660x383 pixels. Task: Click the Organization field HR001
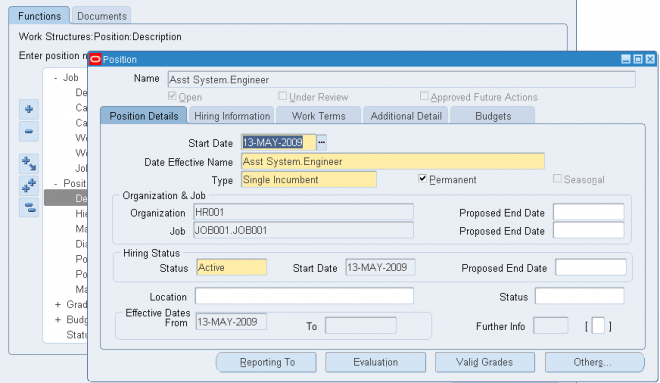(x=303, y=212)
